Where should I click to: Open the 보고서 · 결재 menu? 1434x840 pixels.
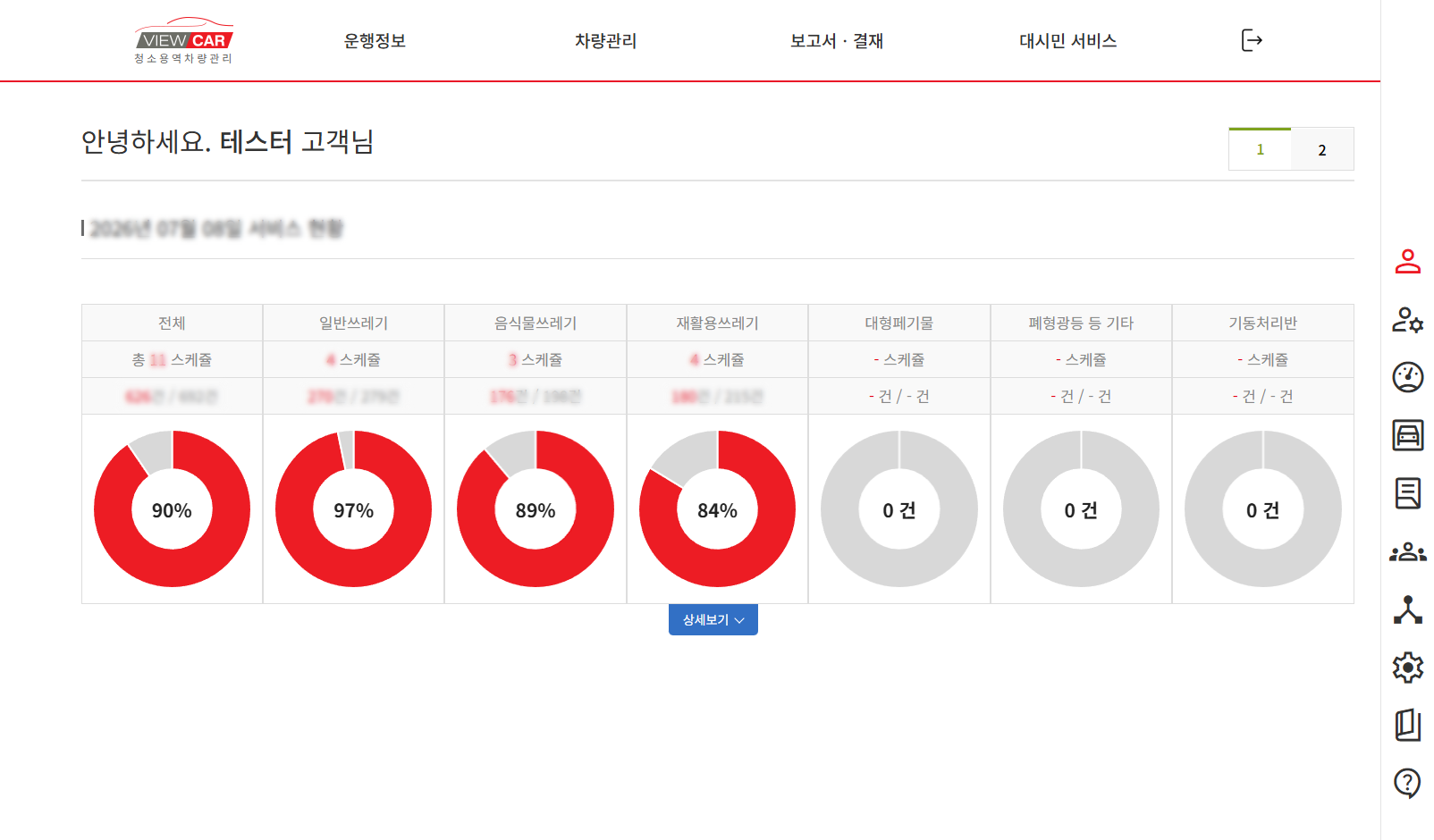point(837,41)
